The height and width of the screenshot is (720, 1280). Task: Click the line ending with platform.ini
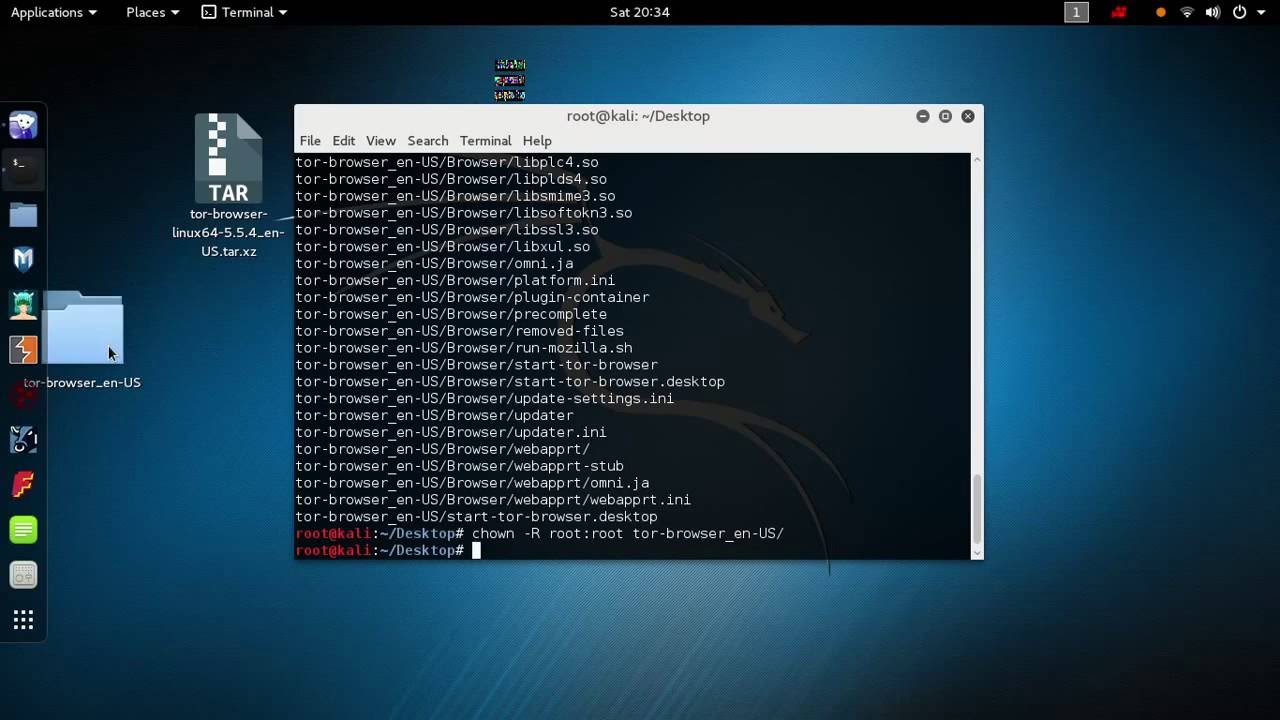tap(455, 281)
